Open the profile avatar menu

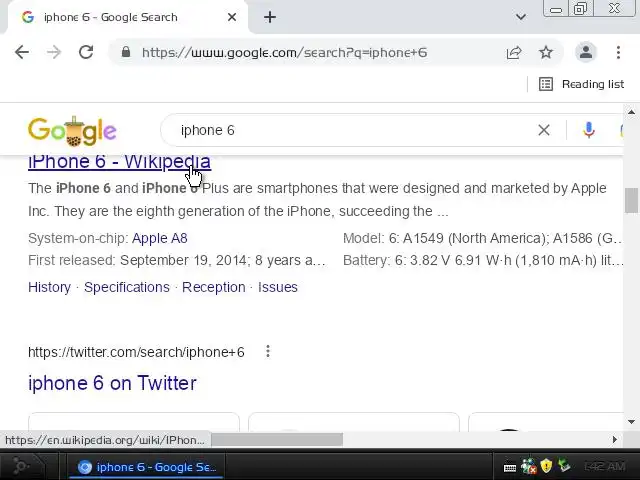tap(586, 52)
